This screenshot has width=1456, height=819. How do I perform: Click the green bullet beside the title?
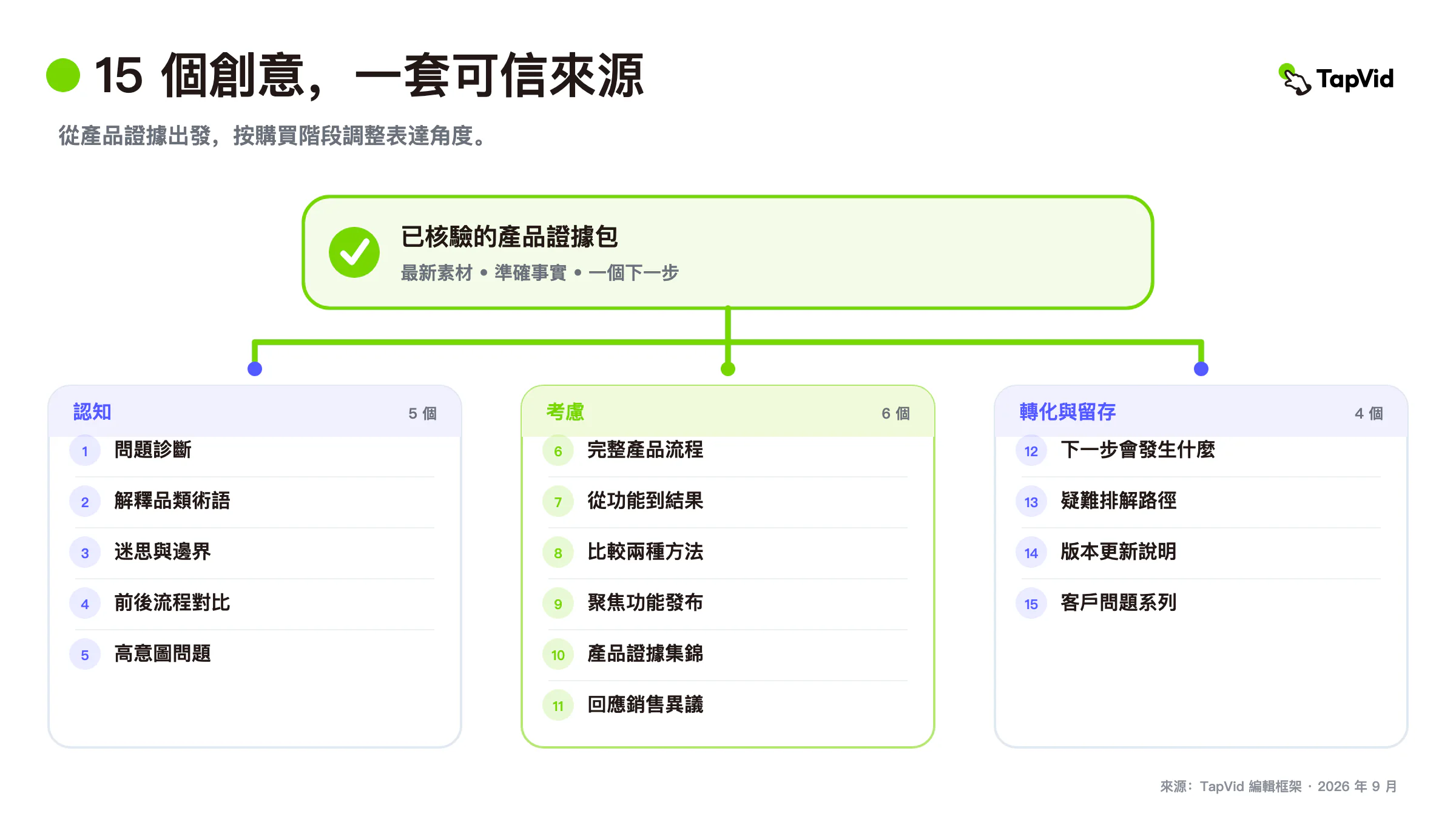point(63,75)
